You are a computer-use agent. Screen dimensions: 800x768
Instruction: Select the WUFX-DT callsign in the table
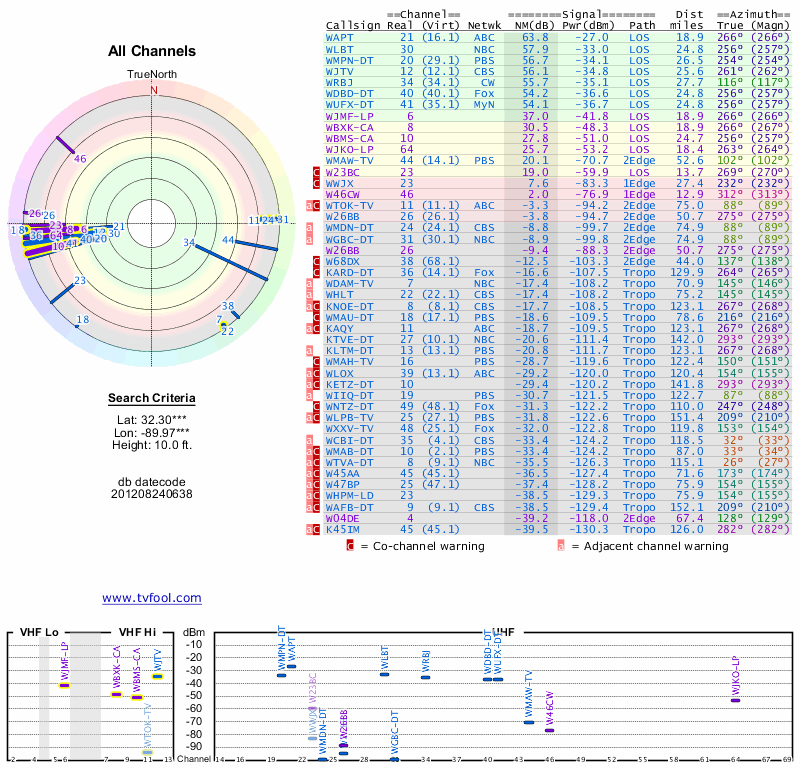tap(349, 105)
